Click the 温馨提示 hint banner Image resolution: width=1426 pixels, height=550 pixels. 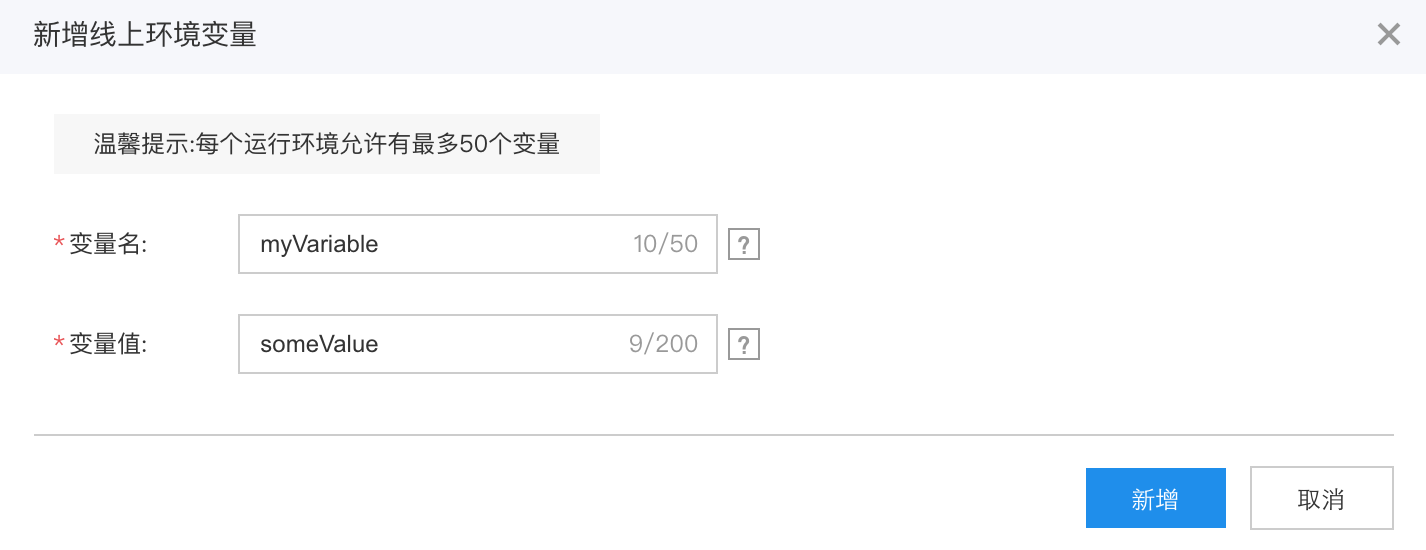point(327,144)
